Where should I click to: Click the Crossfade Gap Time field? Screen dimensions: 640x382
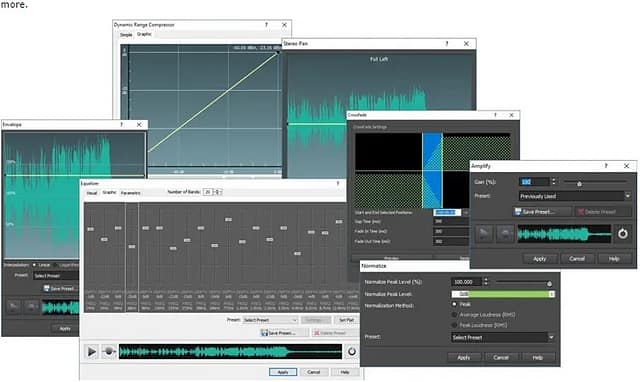(x=450, y=221)
